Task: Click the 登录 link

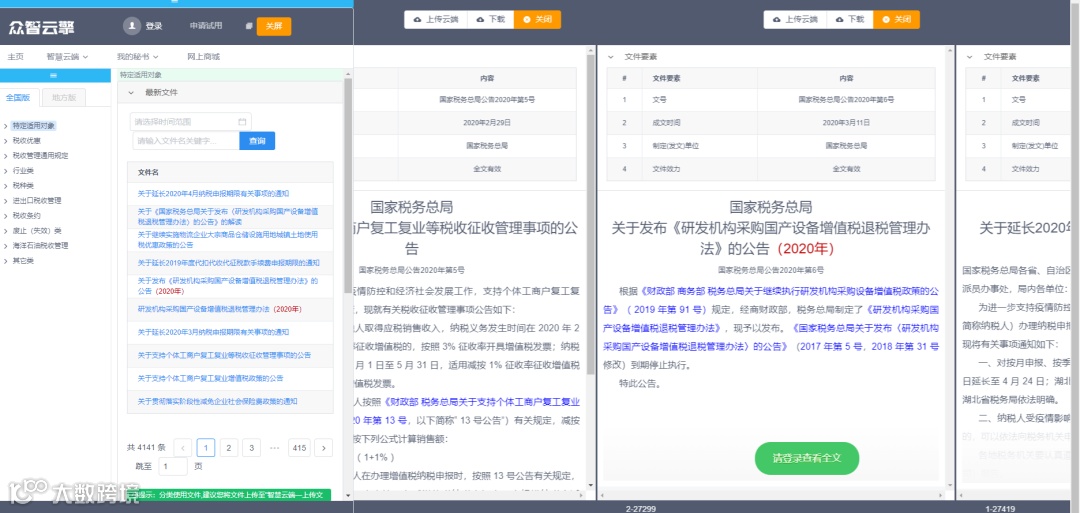Action: [154, 26]
